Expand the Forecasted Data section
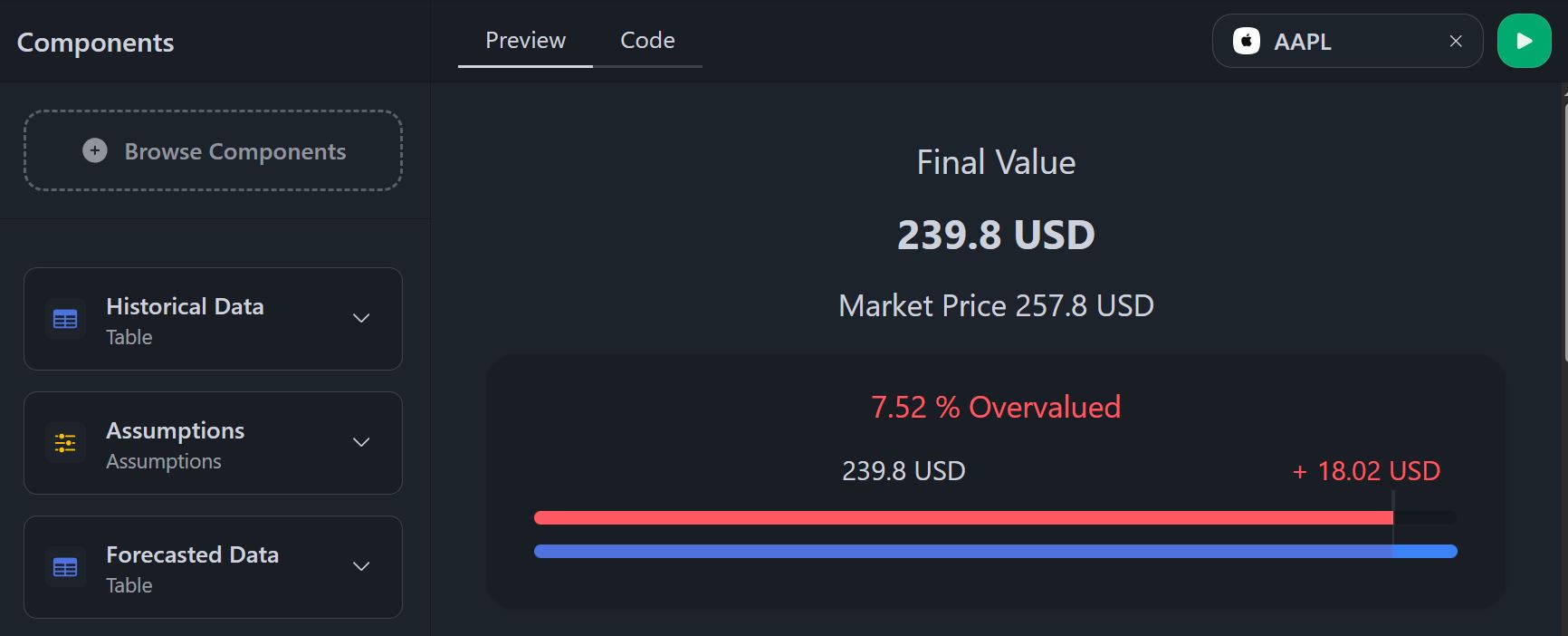This screenshot has height=636, width=1568. 361,566
